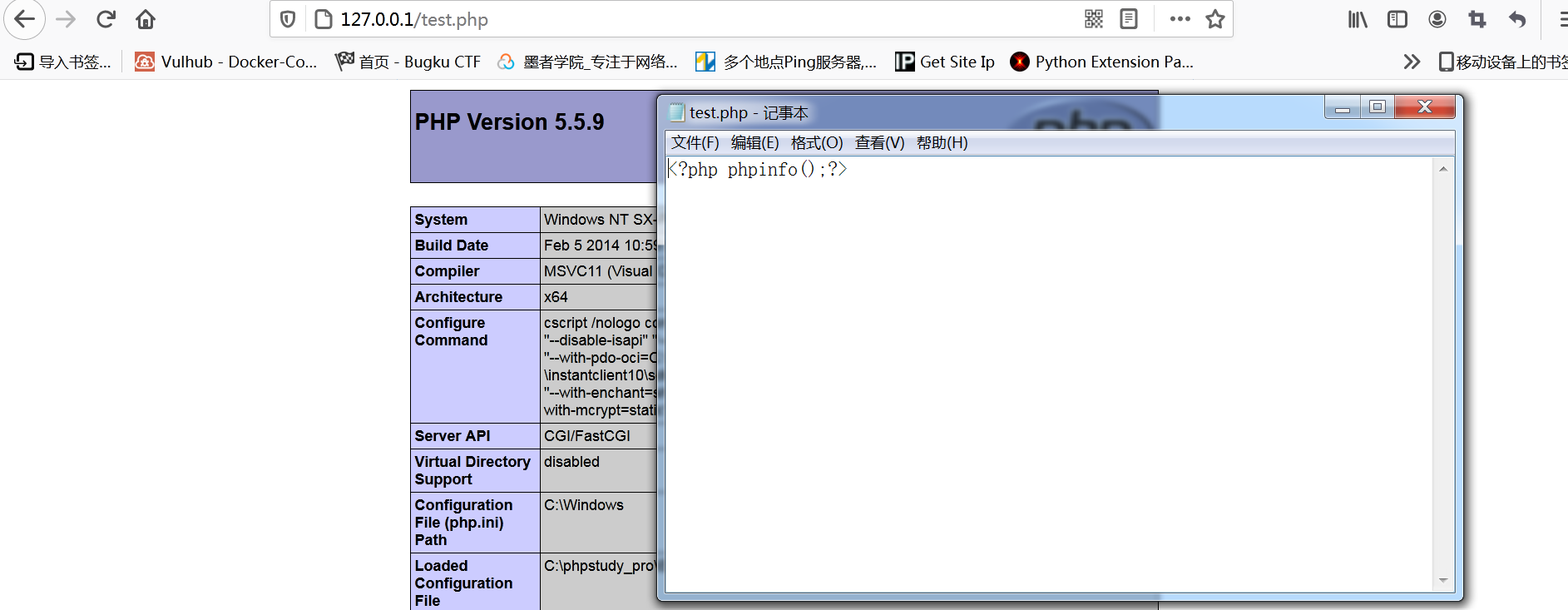Open the tracking protection shield icon
The width and height of the screenshot is (1568, 610).
coord(288,19)
